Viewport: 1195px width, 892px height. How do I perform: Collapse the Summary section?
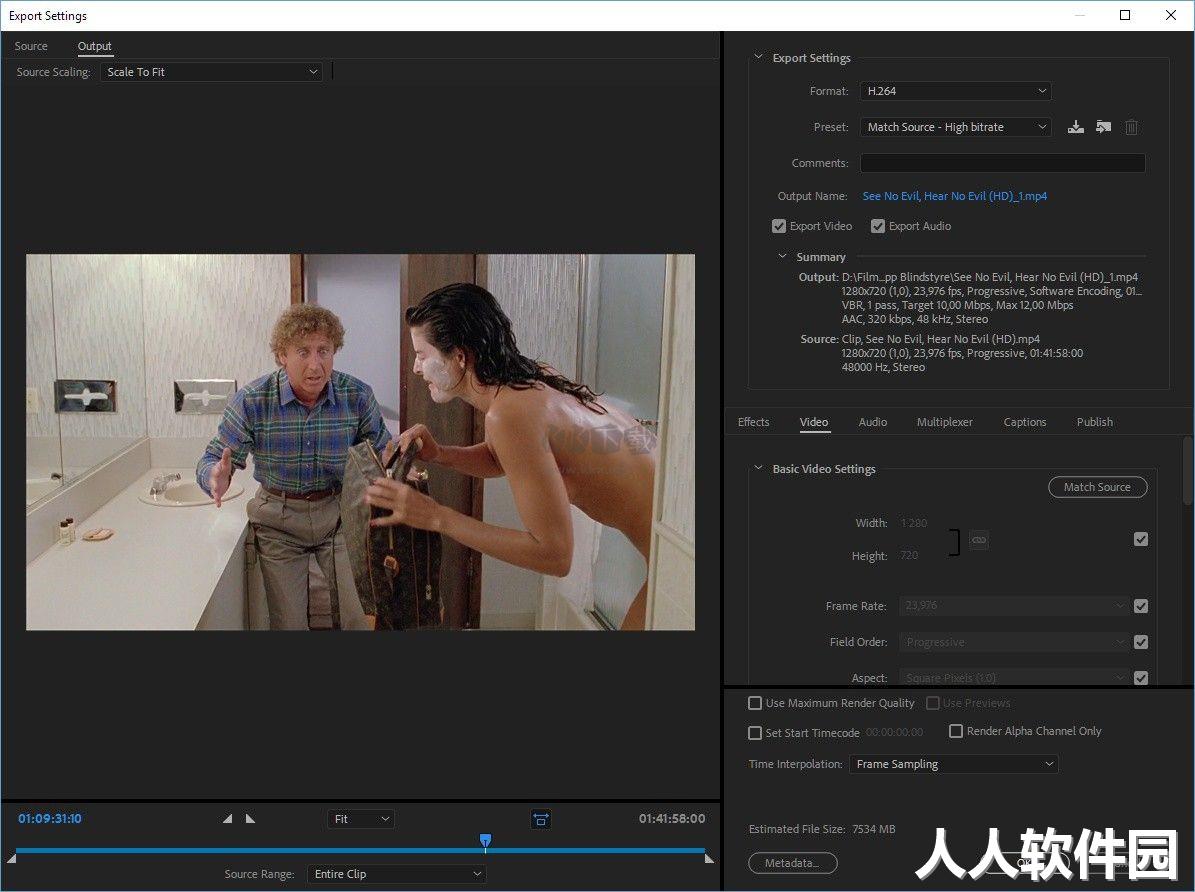point(782,256)
